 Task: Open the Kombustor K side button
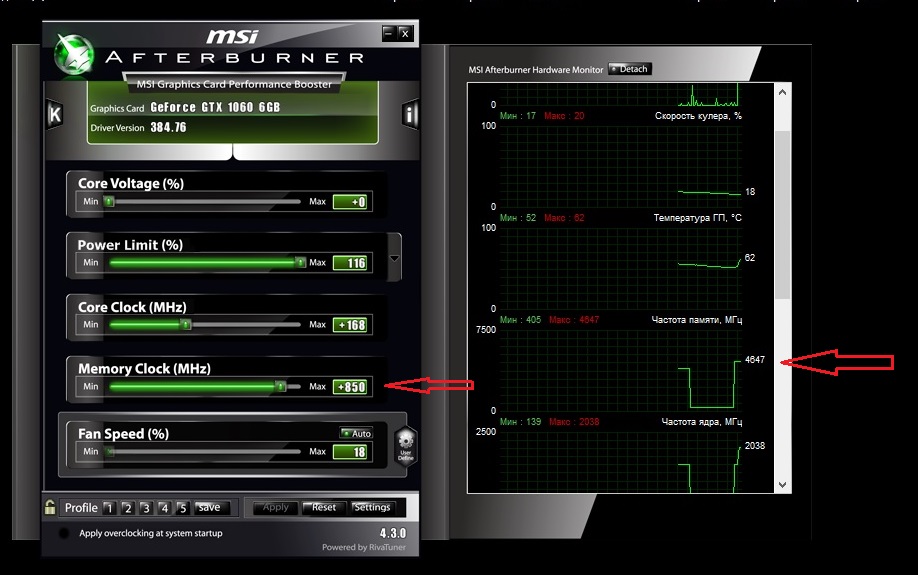pyautogui.click(x=54, y=114)
